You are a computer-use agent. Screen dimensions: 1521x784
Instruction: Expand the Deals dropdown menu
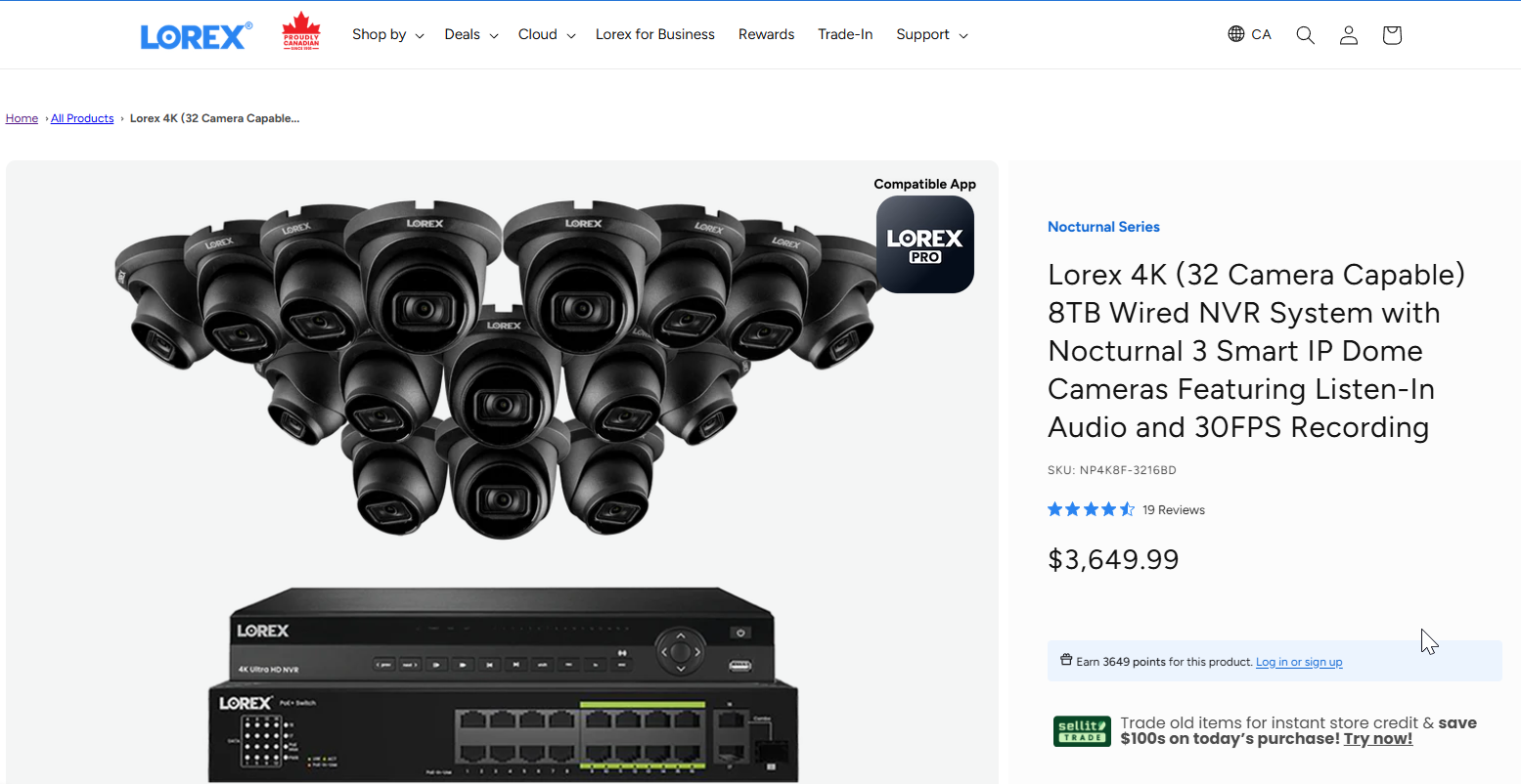470,34
